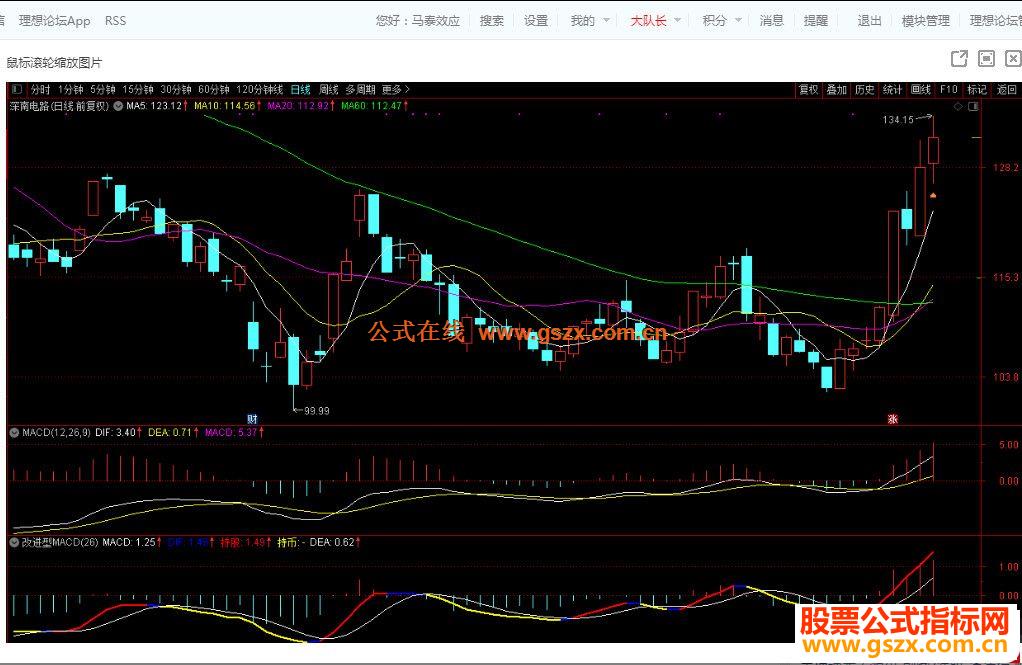Open the 多周期 multi-period view
The height and width of the screenshot is (665, 1022).
point(360,89)
